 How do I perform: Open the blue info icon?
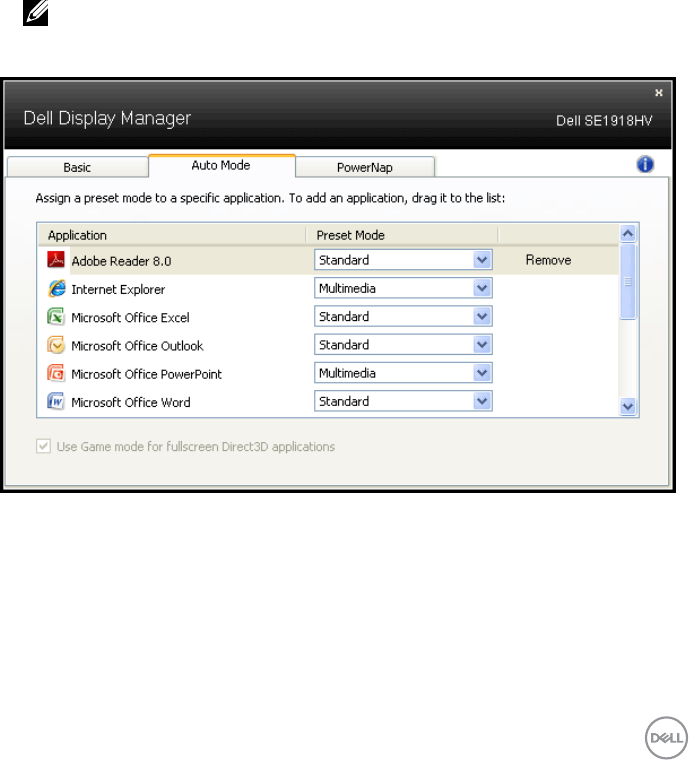point(645,164)
